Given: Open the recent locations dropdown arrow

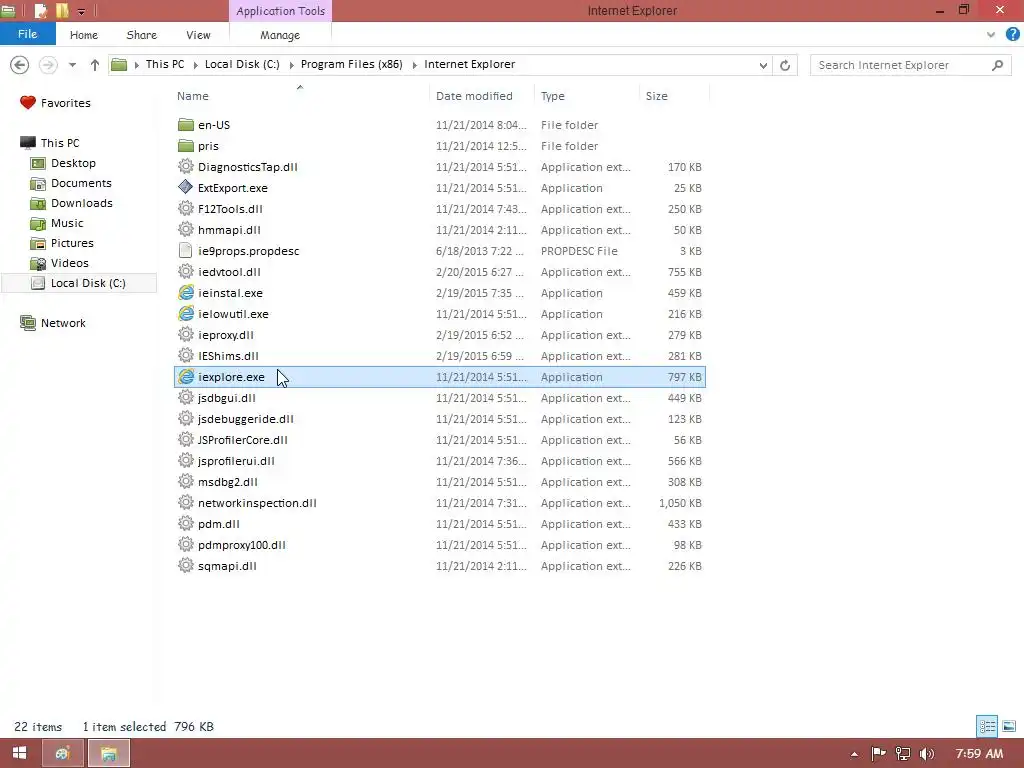Looking at the screenshot, I should tap(72, 65).
